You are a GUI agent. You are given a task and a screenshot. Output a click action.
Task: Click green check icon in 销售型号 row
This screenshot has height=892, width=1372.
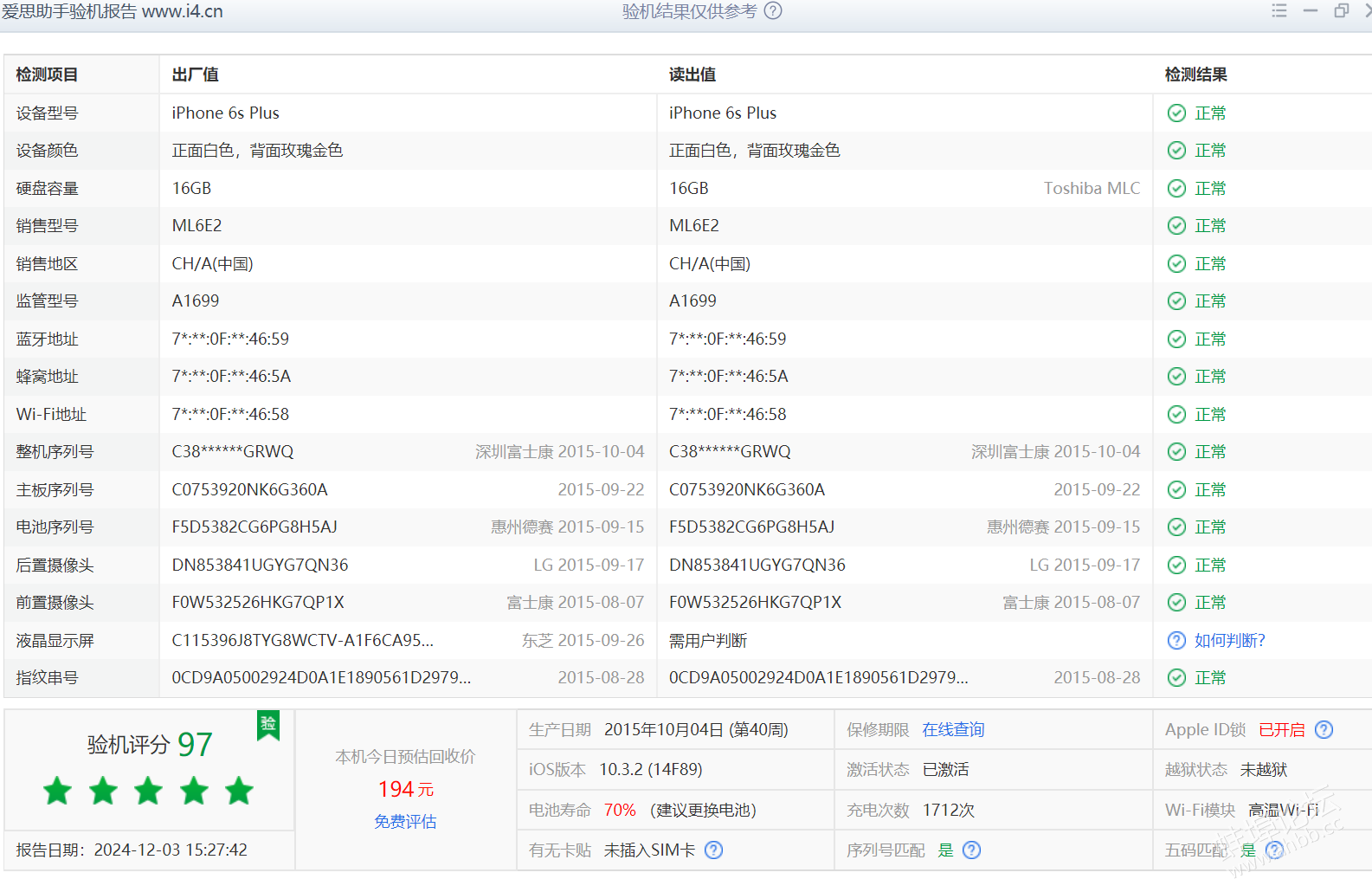point(1176,226)
